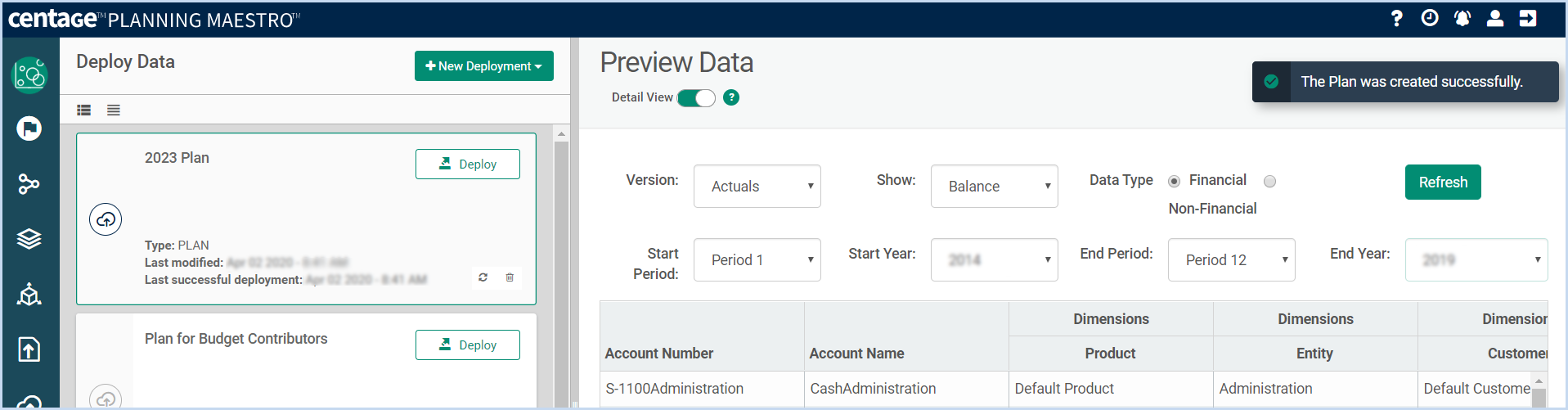Open the Show dropdown set to Balance

995,187
